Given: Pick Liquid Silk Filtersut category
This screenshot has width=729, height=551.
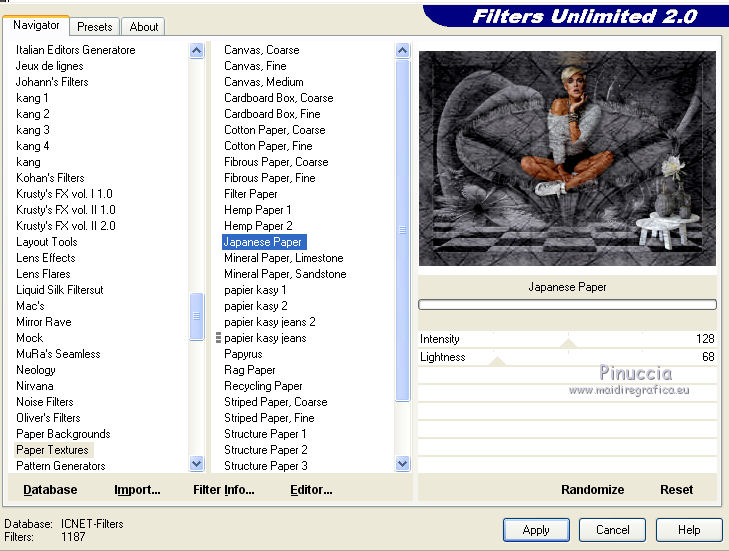Looking at the screenshot, I should 60,290.
